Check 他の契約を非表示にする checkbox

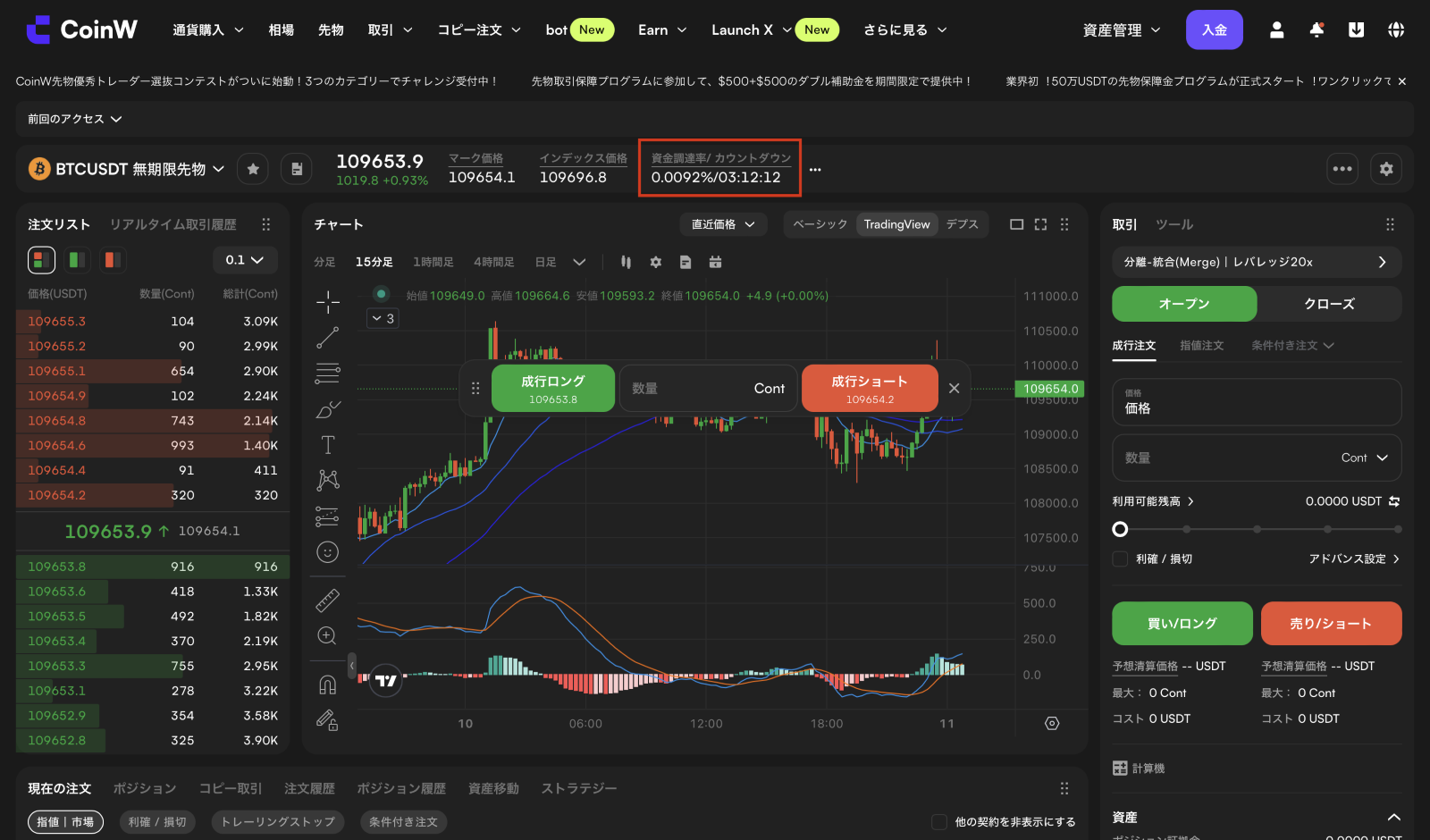(x=939, y=822)
